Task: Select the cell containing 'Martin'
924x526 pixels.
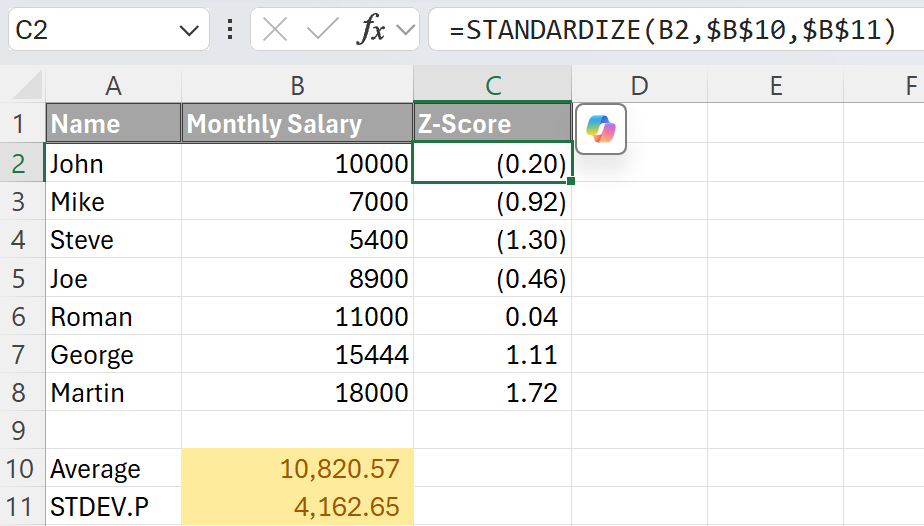Action: point(113,392)
